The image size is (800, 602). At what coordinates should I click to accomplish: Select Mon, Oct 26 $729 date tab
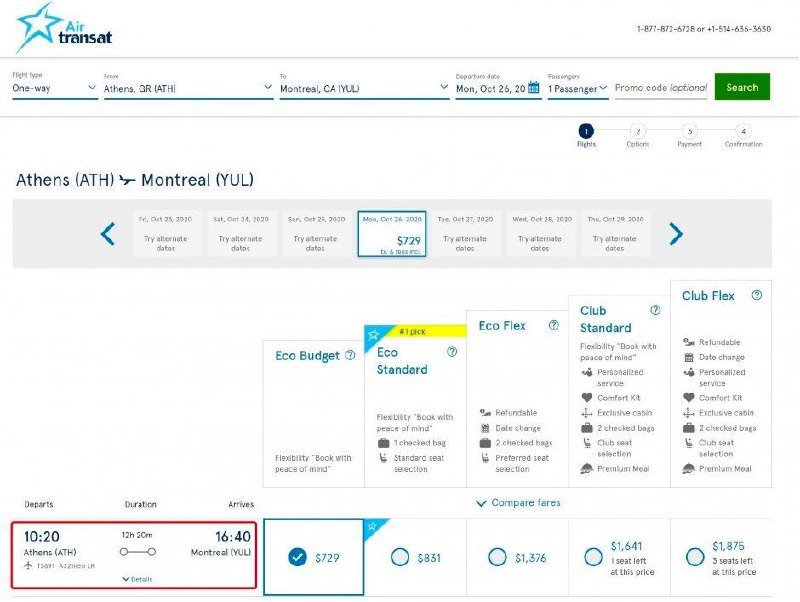point(392,234)
